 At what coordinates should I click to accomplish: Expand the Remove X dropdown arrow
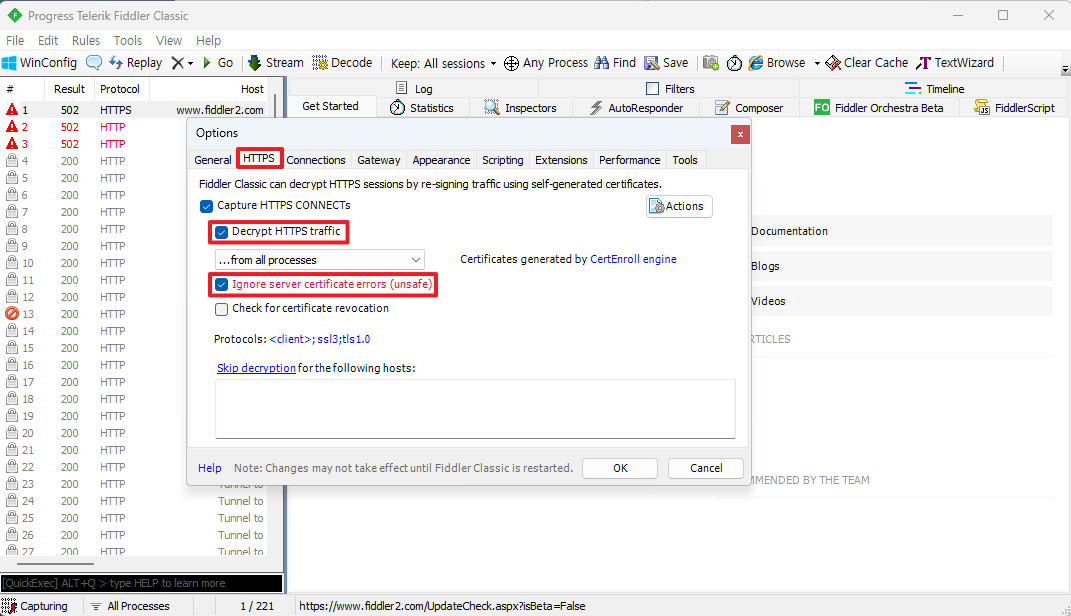coord(190,64)
